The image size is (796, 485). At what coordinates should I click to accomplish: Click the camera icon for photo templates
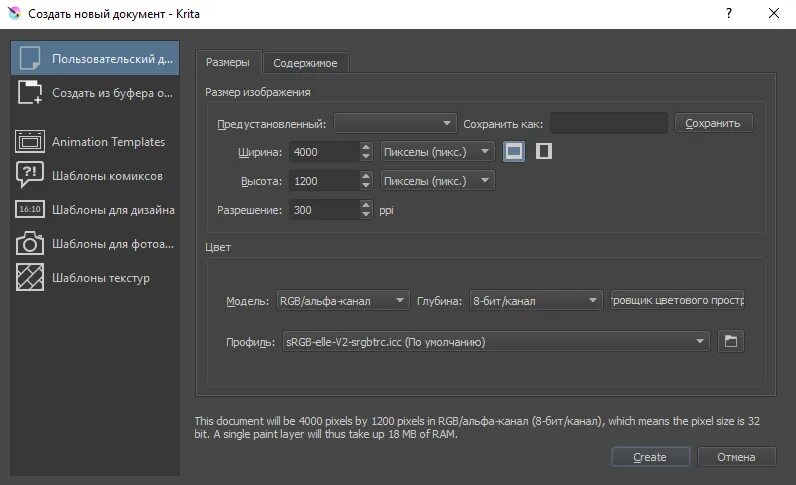[x=29, y=243]
